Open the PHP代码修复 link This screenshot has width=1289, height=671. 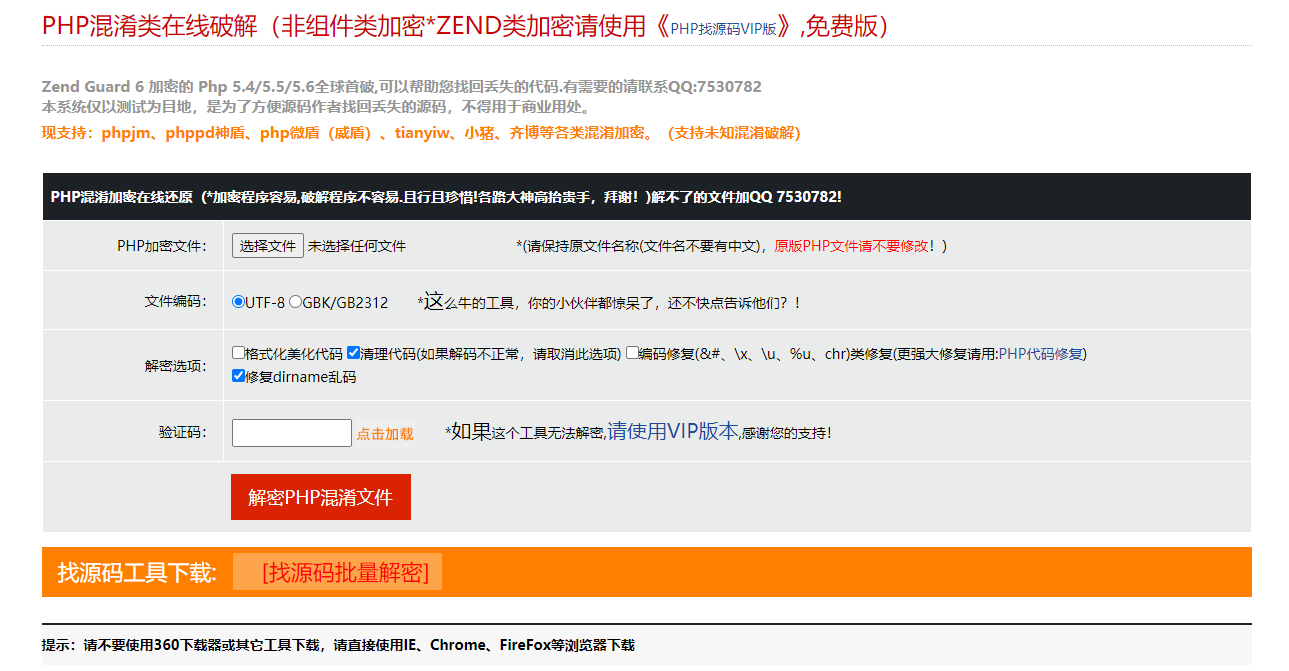[1042, 354]
